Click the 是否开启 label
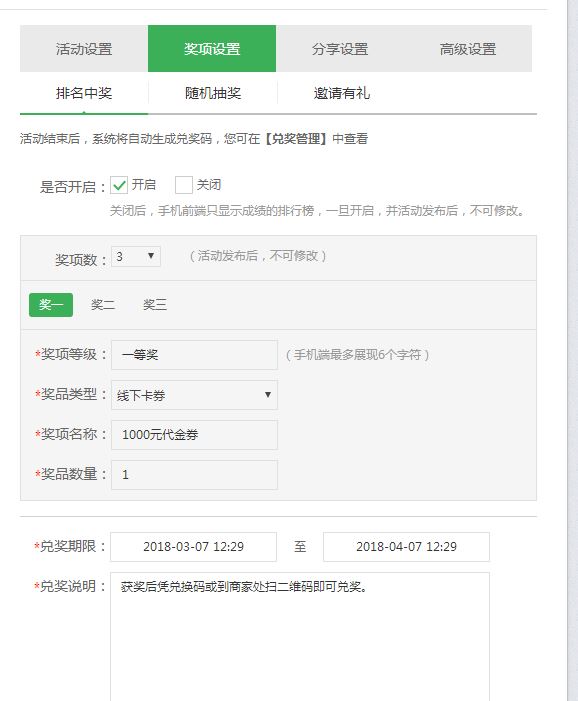578x701 pixels. click(x=73, y=186)
